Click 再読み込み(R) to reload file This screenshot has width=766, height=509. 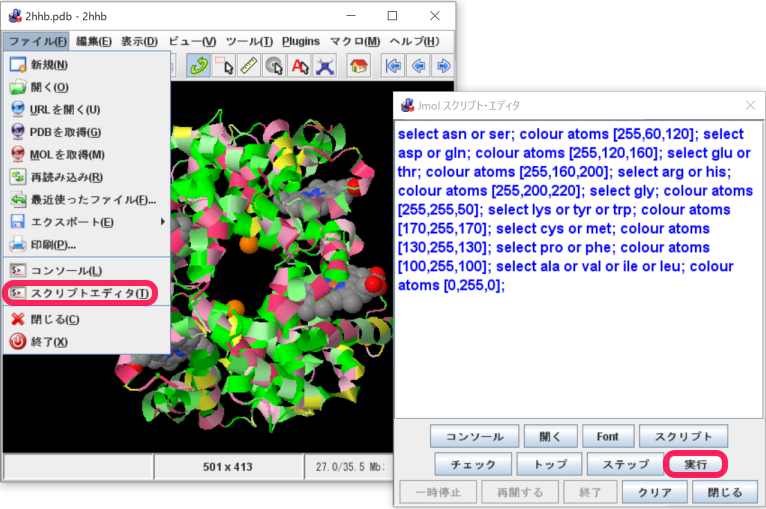pos(86,177)
